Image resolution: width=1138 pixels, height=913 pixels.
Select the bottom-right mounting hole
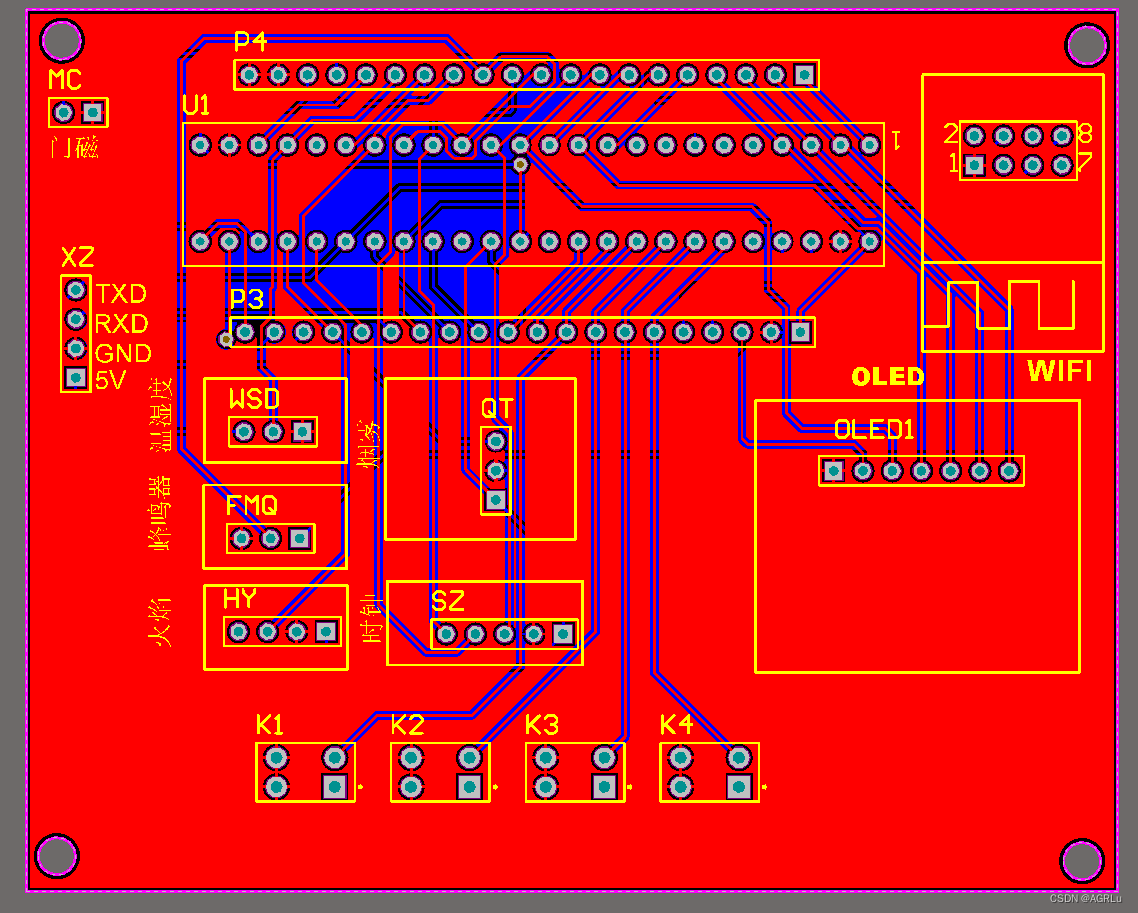1082,860
